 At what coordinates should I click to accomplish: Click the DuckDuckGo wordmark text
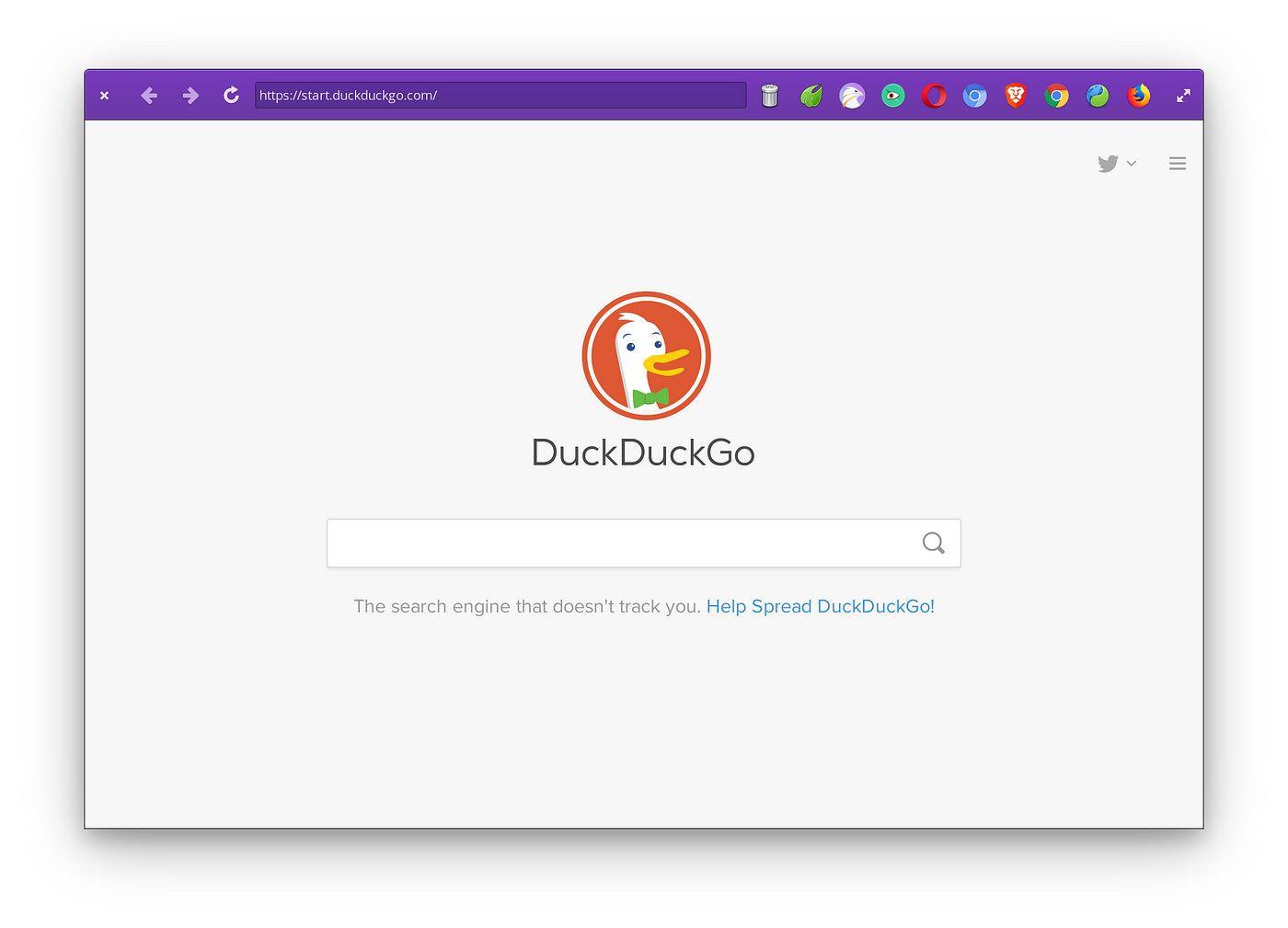point(643,453)
